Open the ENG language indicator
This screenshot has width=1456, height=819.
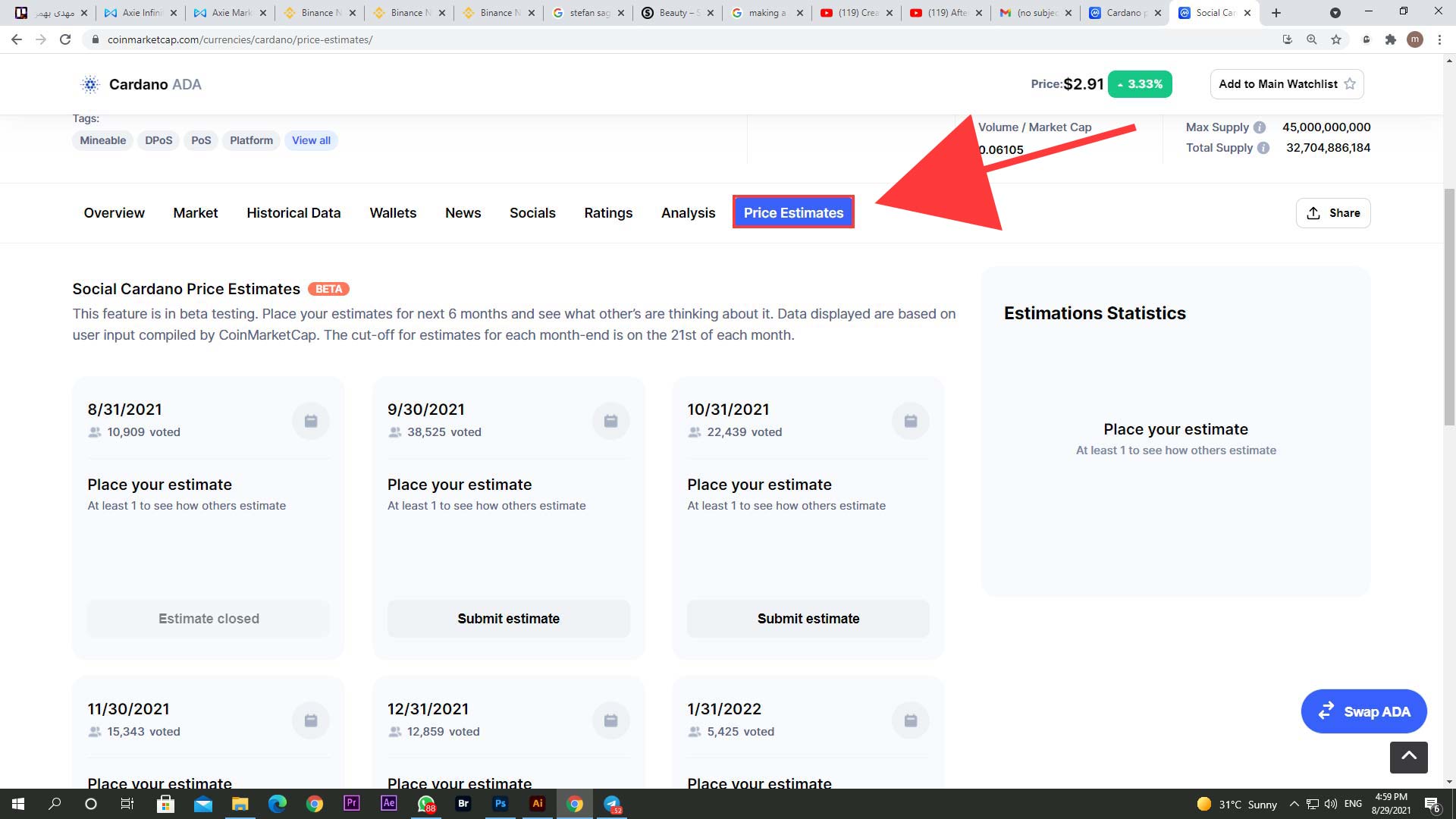pos(1353,804)
